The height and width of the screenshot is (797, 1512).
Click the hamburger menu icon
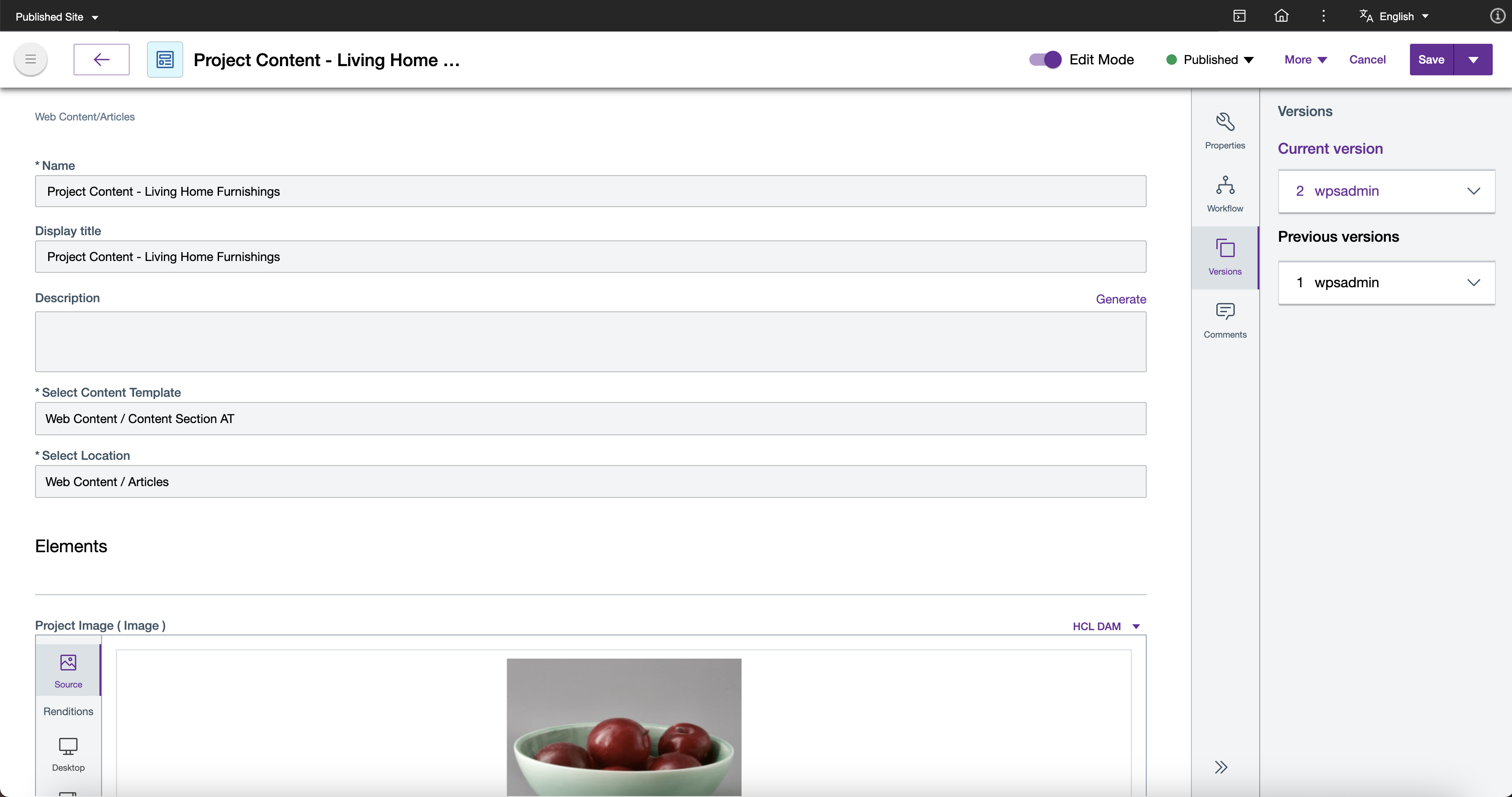coord(31,59)
